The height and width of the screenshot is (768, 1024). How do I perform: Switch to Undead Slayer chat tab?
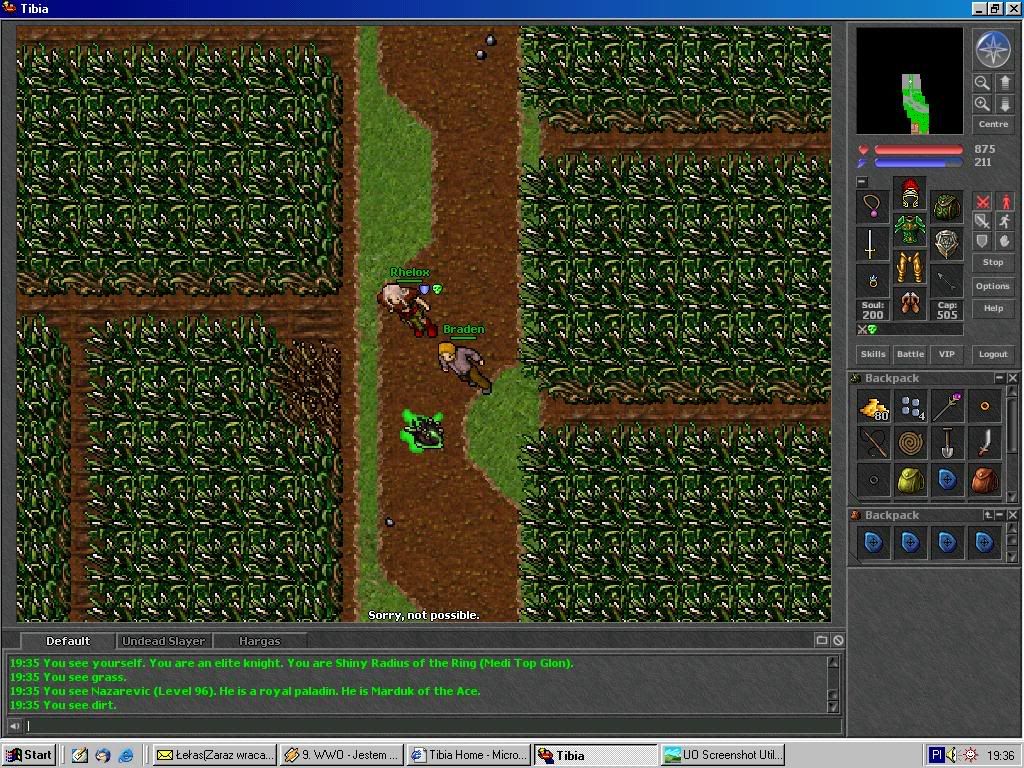(164, 641)
